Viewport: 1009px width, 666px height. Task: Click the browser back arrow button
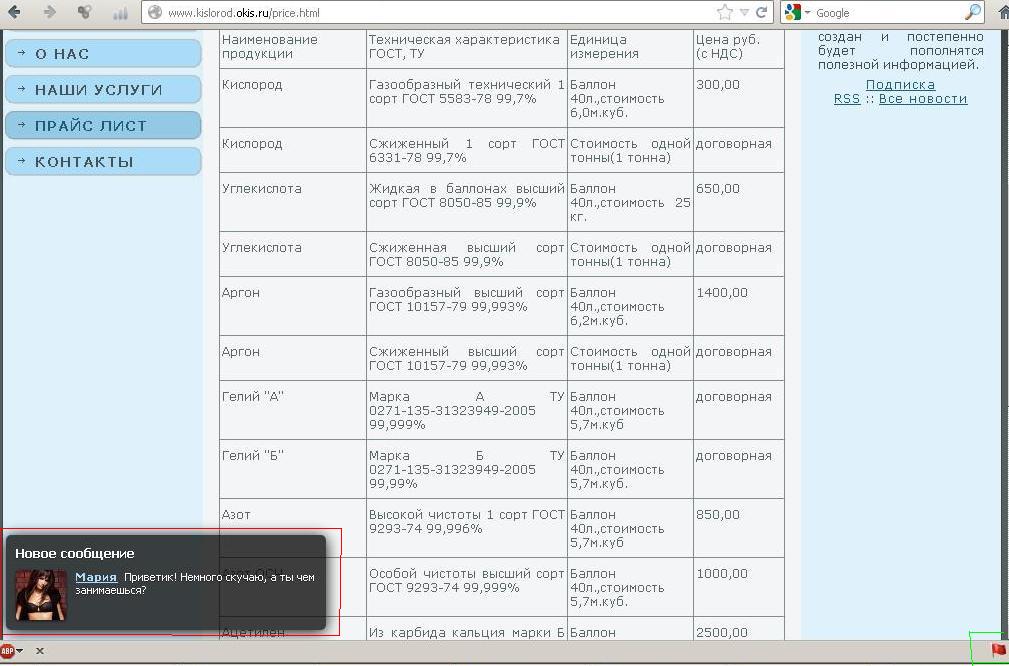[14, 13]
